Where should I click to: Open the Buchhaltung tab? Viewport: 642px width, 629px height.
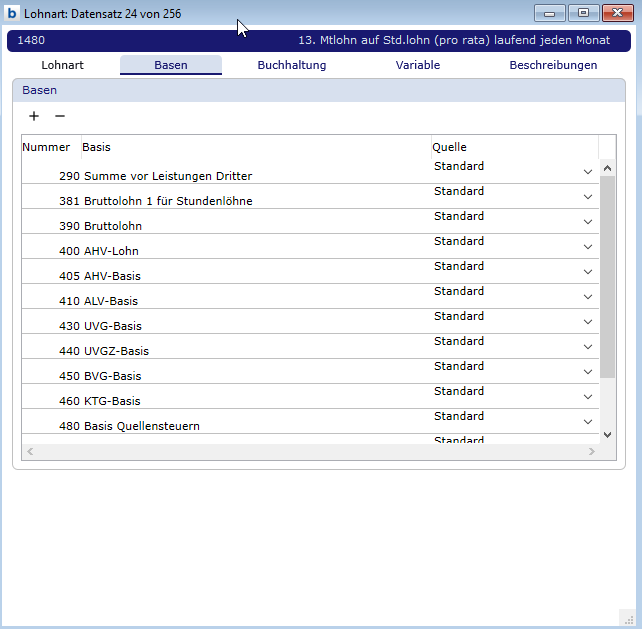coord(291,65)
